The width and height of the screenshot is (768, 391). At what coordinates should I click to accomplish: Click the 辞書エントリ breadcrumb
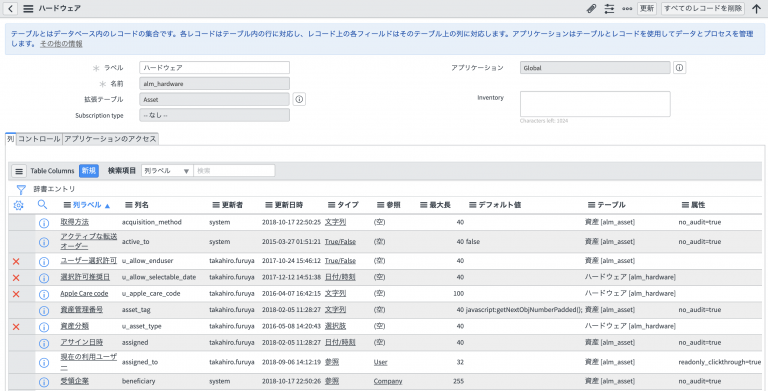(x=54, y=189)
